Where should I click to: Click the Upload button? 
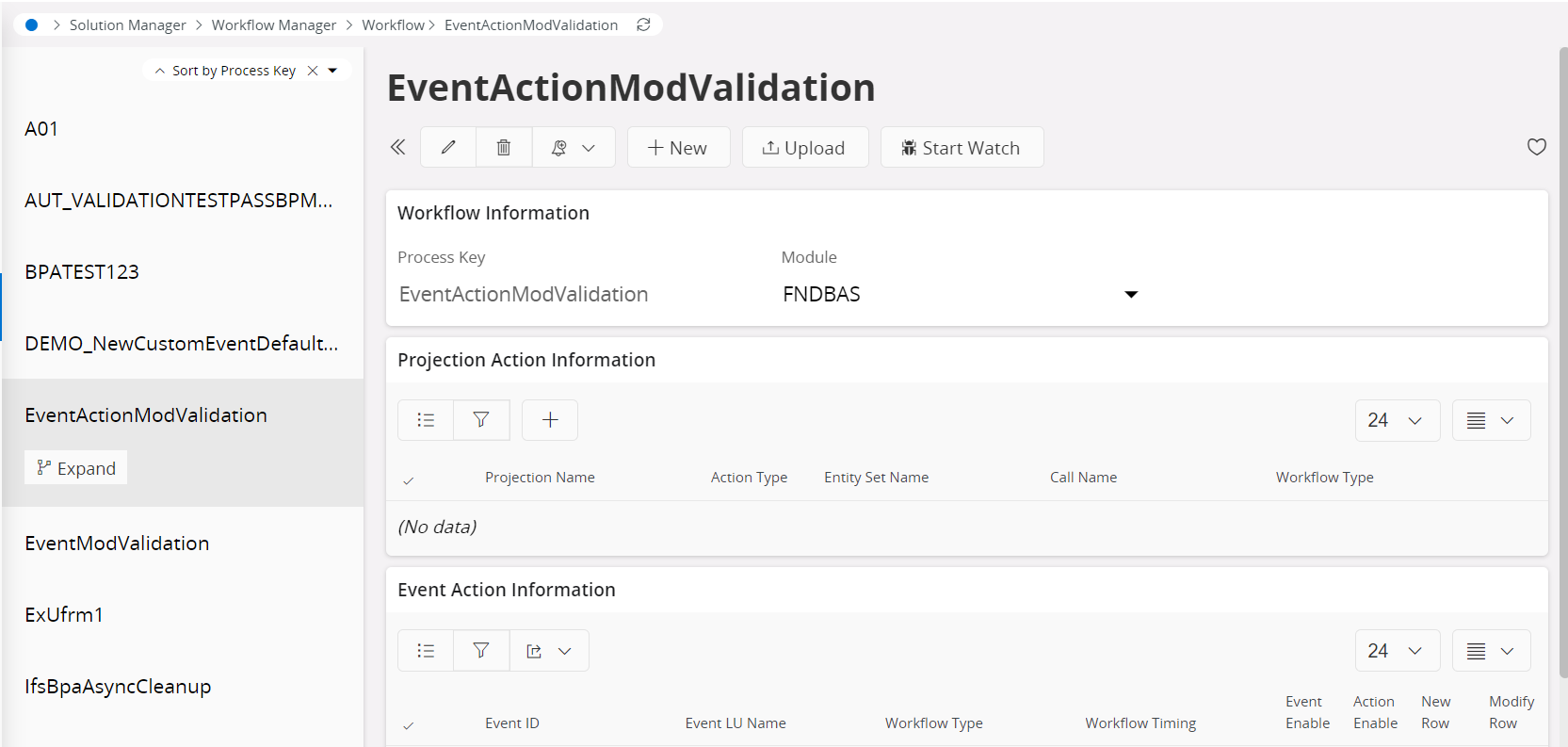click(x=804, y=148)
